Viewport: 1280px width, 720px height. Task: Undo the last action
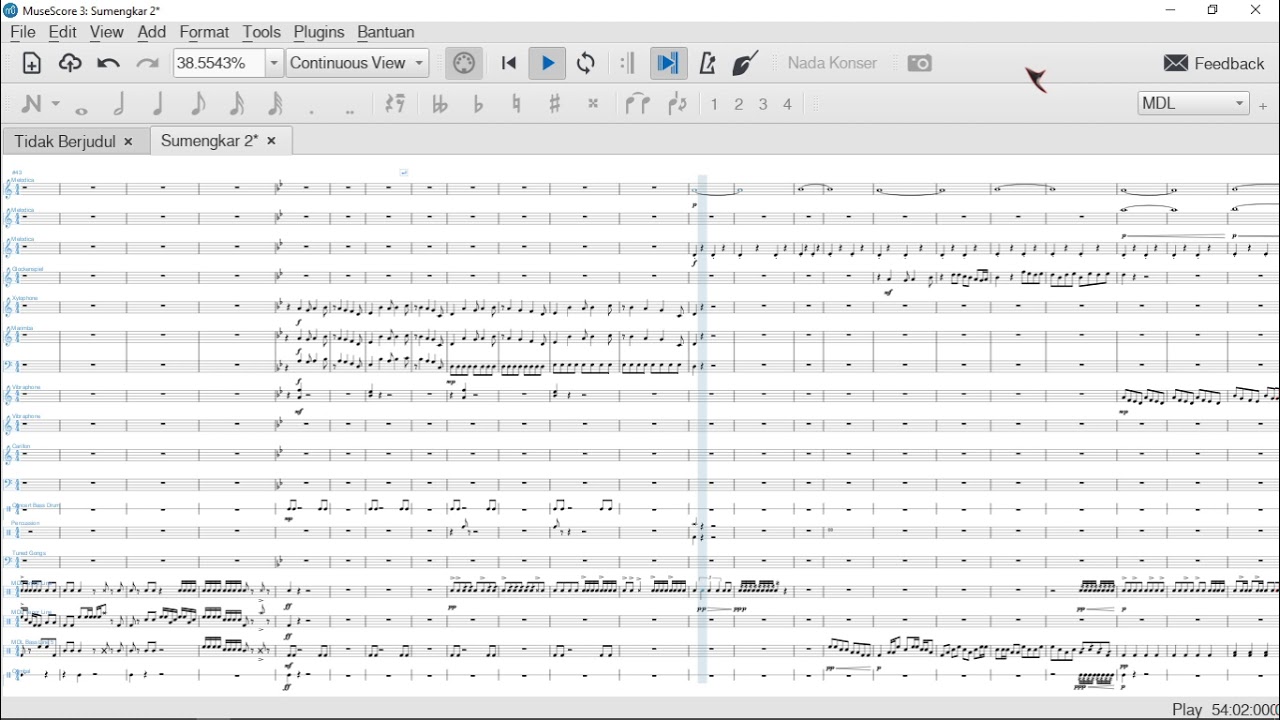[108, 64]
